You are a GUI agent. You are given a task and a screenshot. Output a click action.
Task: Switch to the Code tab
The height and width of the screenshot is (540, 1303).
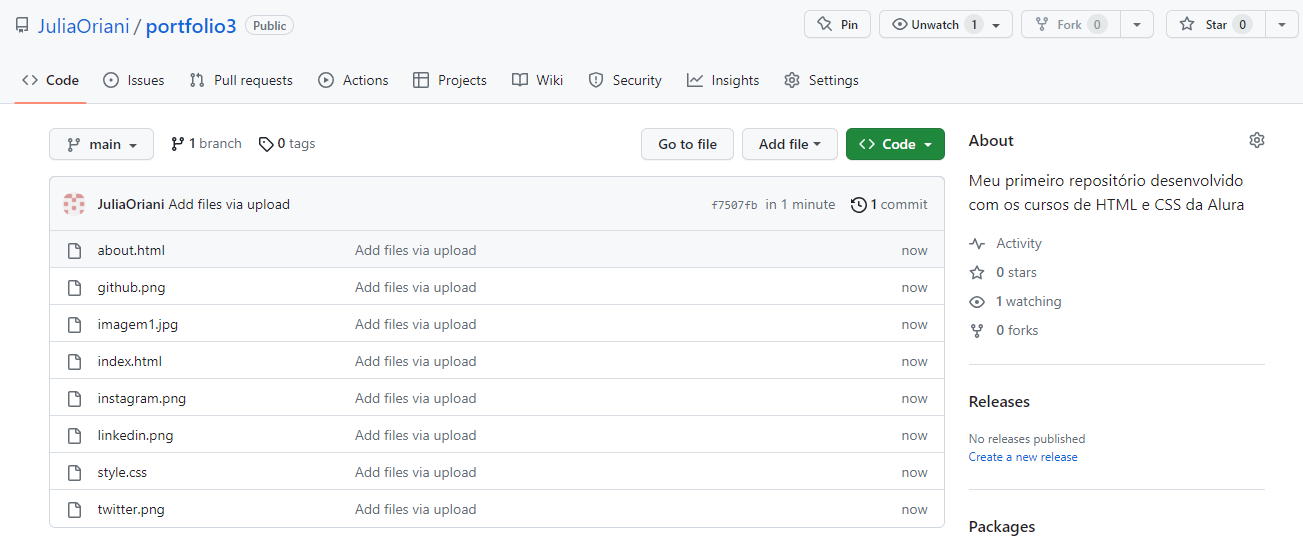click(50, 80)
